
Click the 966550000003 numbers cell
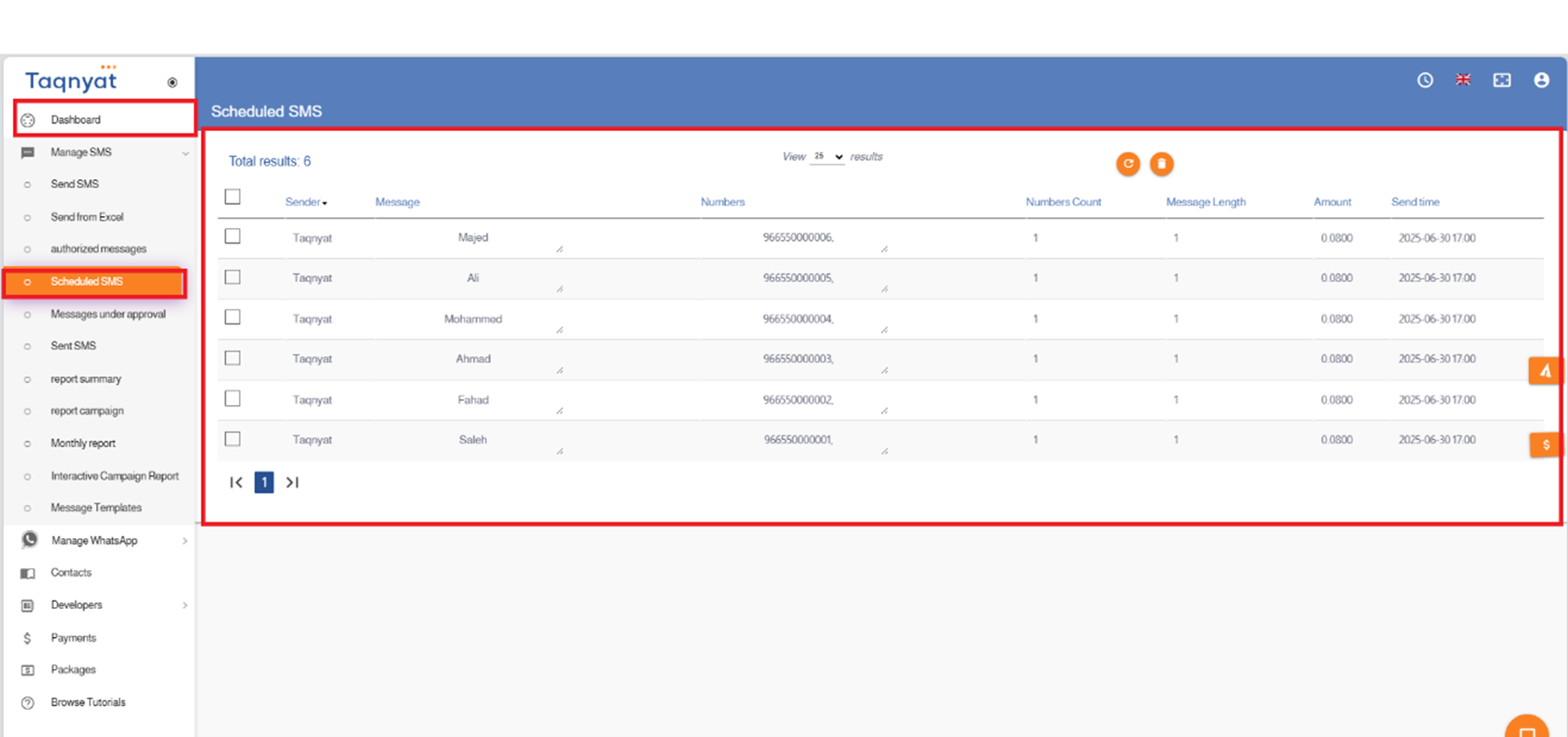click(x=799, y=359)
